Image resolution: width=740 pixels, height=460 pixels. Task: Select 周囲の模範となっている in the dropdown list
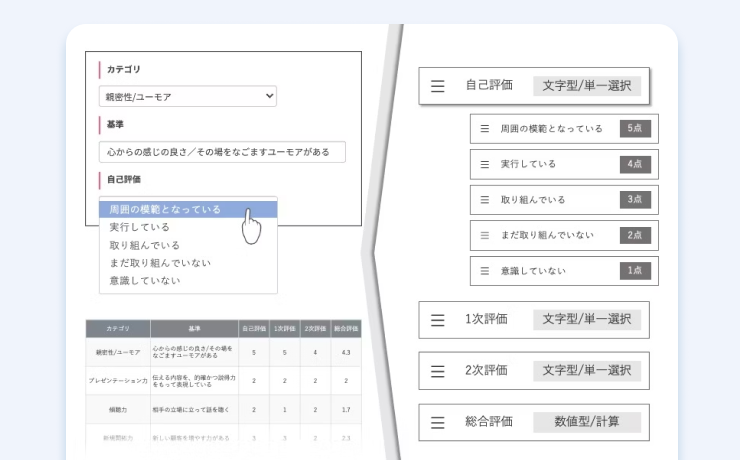tap(188, 209)
